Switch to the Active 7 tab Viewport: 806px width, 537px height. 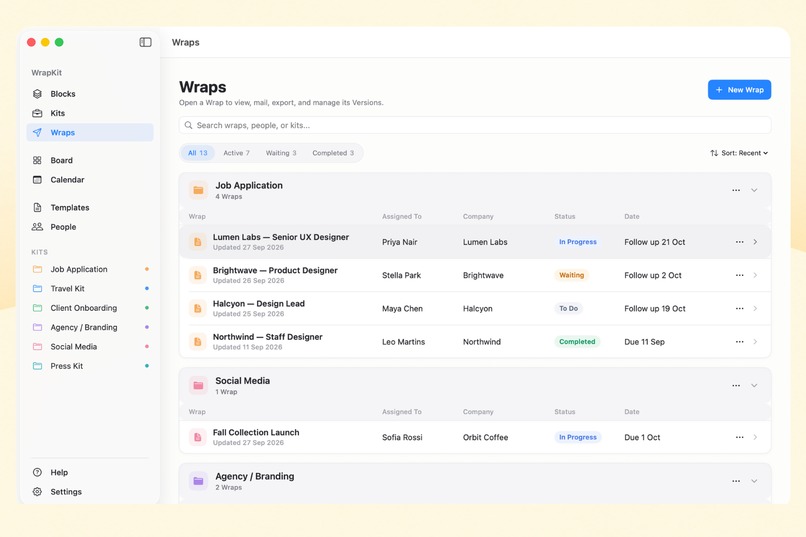(236, 153)
